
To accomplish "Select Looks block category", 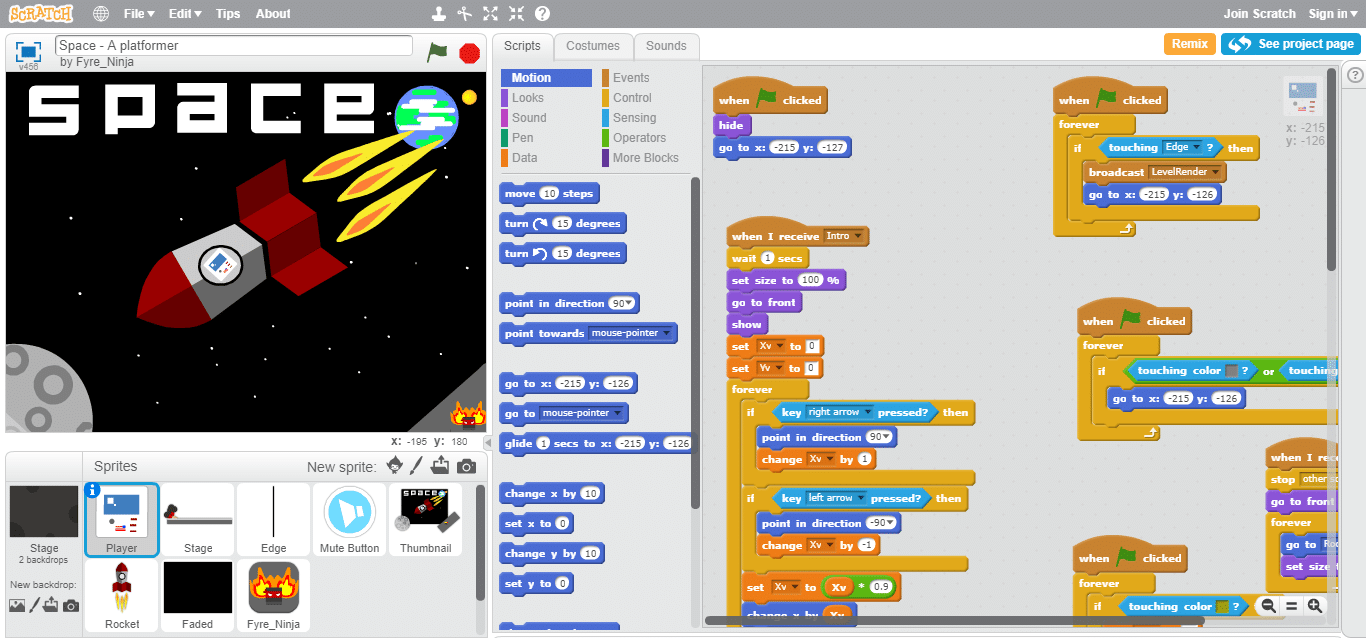I will [x=527, y=98].
